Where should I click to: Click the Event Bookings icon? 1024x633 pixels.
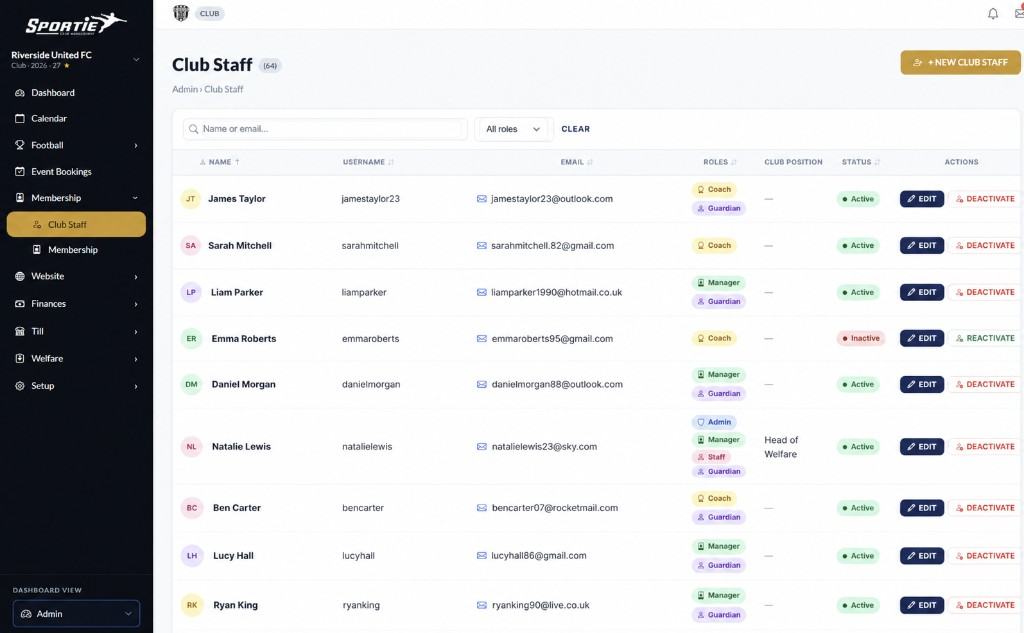point(20,171)
